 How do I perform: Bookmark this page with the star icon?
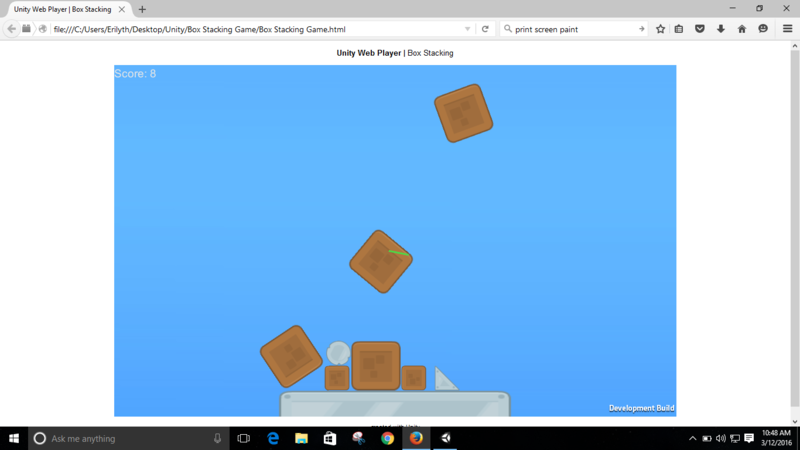click(660, 29)
